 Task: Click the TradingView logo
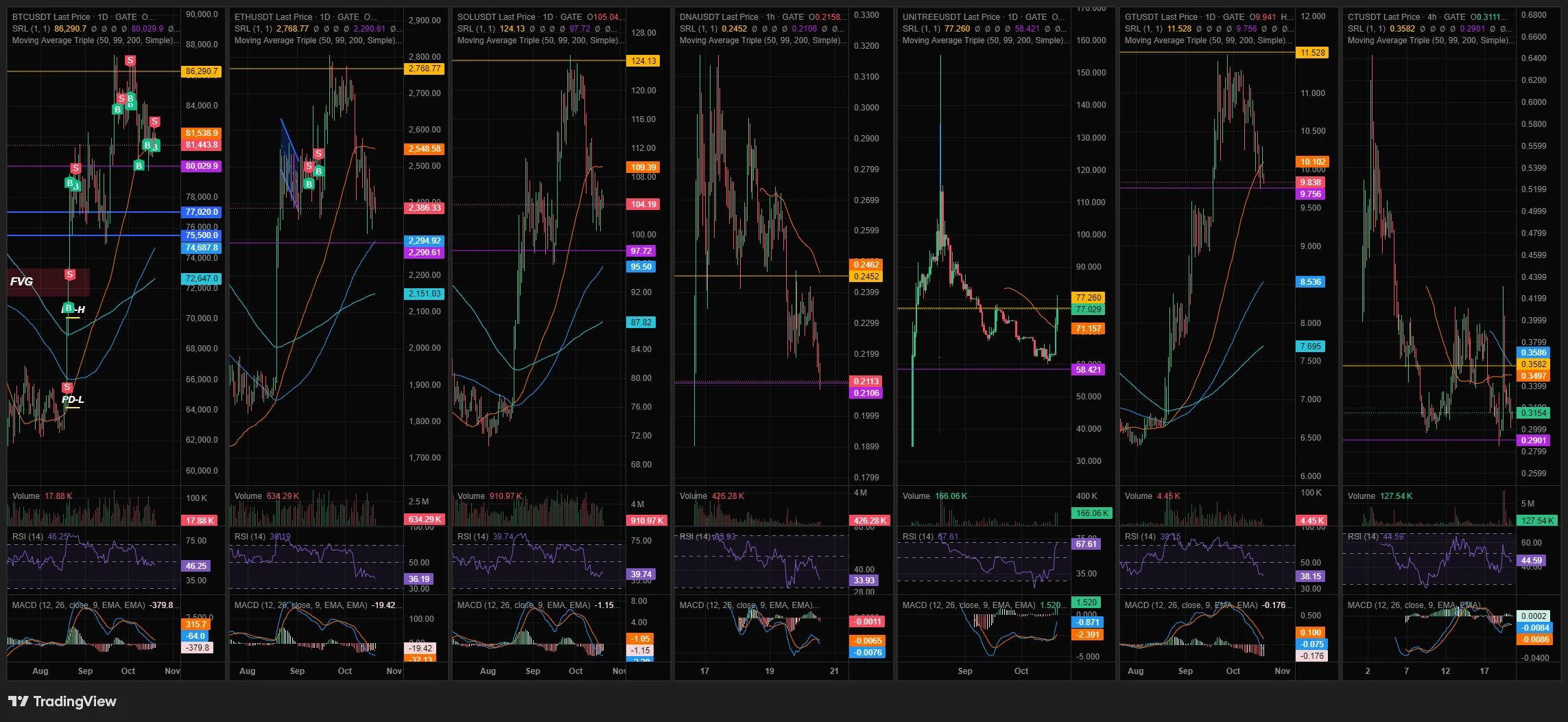(62, 701)
